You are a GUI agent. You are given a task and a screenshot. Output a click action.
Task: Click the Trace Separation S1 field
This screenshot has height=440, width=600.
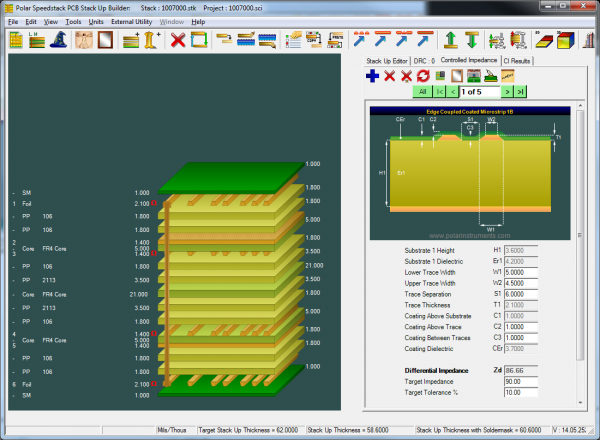(521, 294)
